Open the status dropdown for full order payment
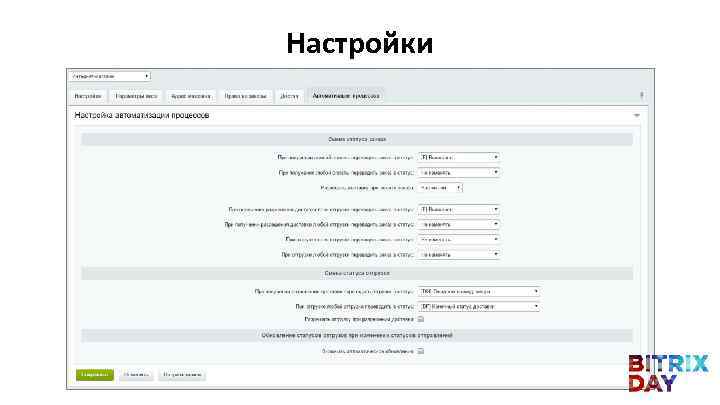Viewport: 720px width, 405px height. coord(458,158)
